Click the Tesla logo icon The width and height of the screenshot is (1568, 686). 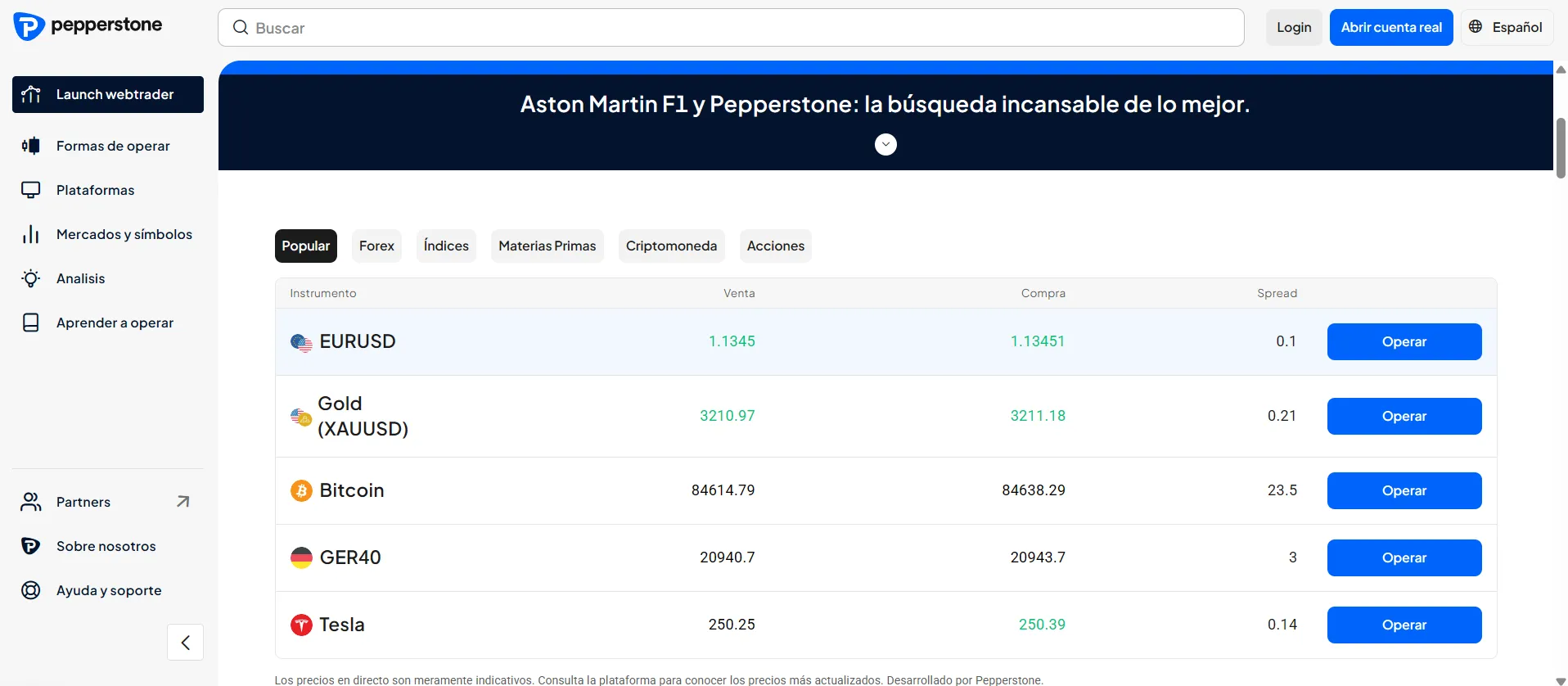click(301, 625)
